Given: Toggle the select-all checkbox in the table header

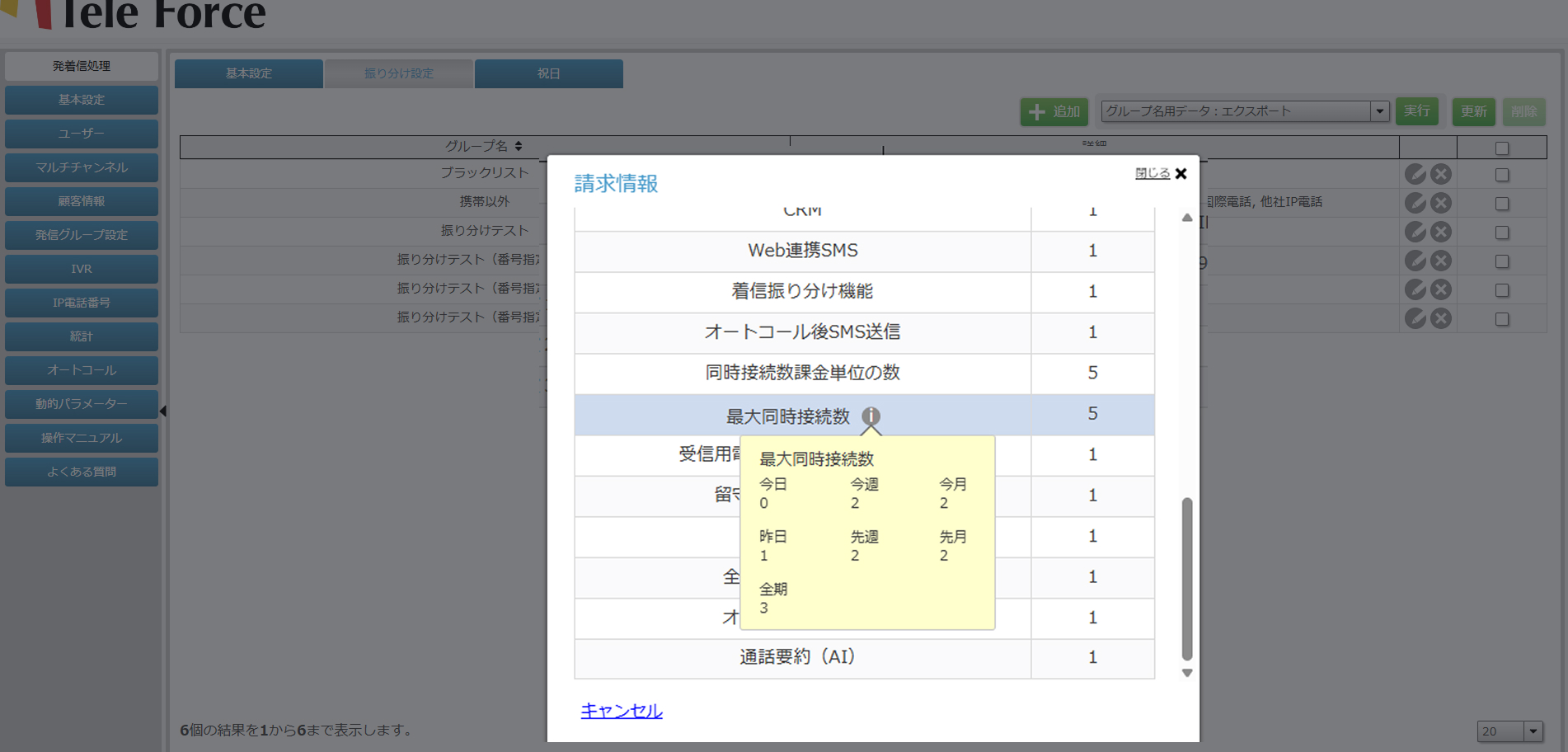Looking at the screenshot, I should (1501, 148).
